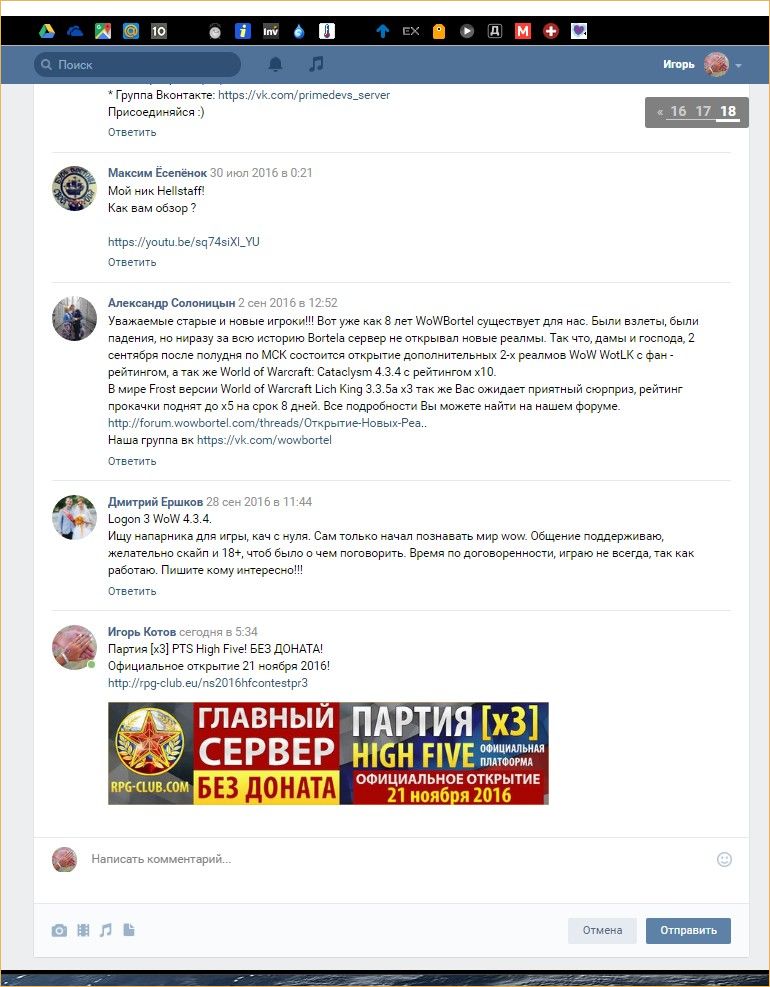Open the music note icon in header
The height and width of the screenshot is (987, 770).
(x=317, y=64)
